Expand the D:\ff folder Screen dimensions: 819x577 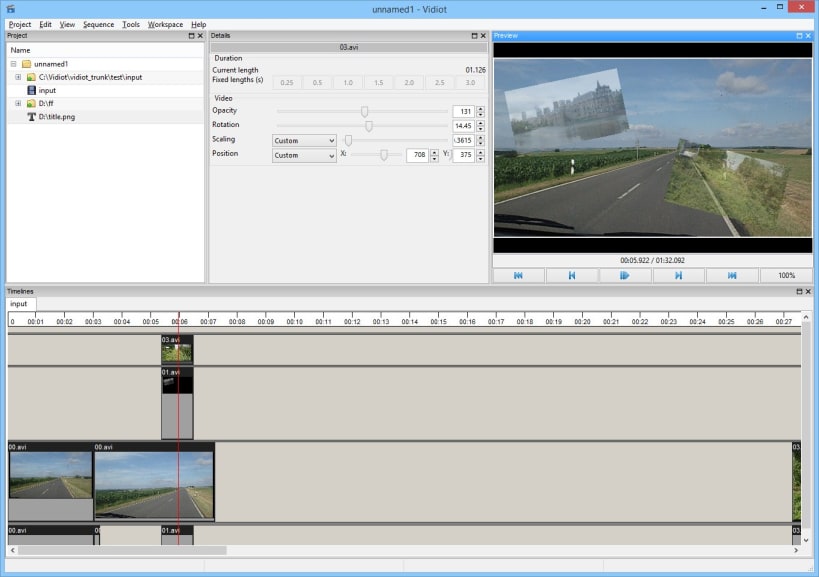point(18,104)
